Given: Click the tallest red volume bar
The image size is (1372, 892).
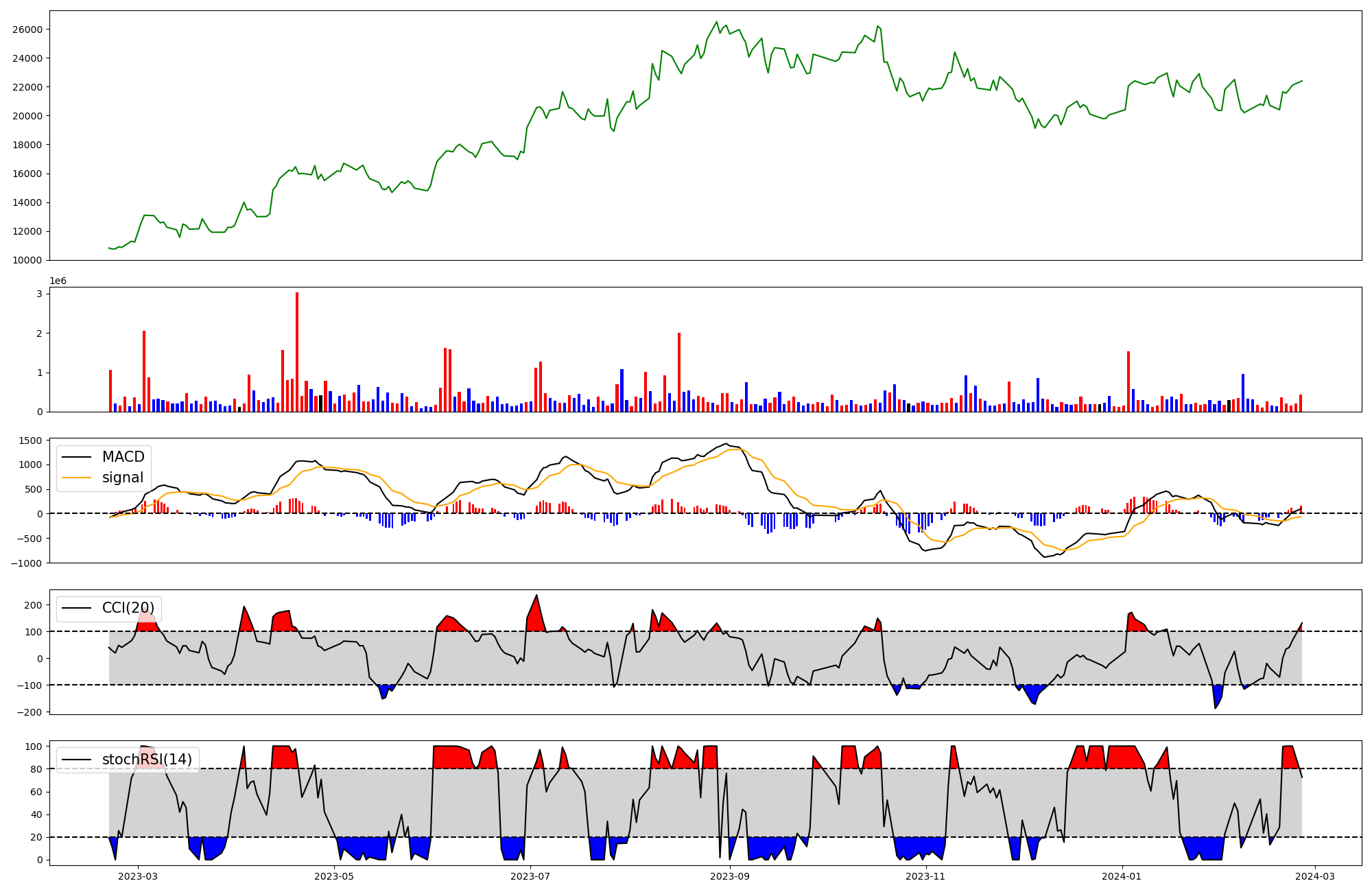Looking at the screenshot, I should [x=297, y=351].
